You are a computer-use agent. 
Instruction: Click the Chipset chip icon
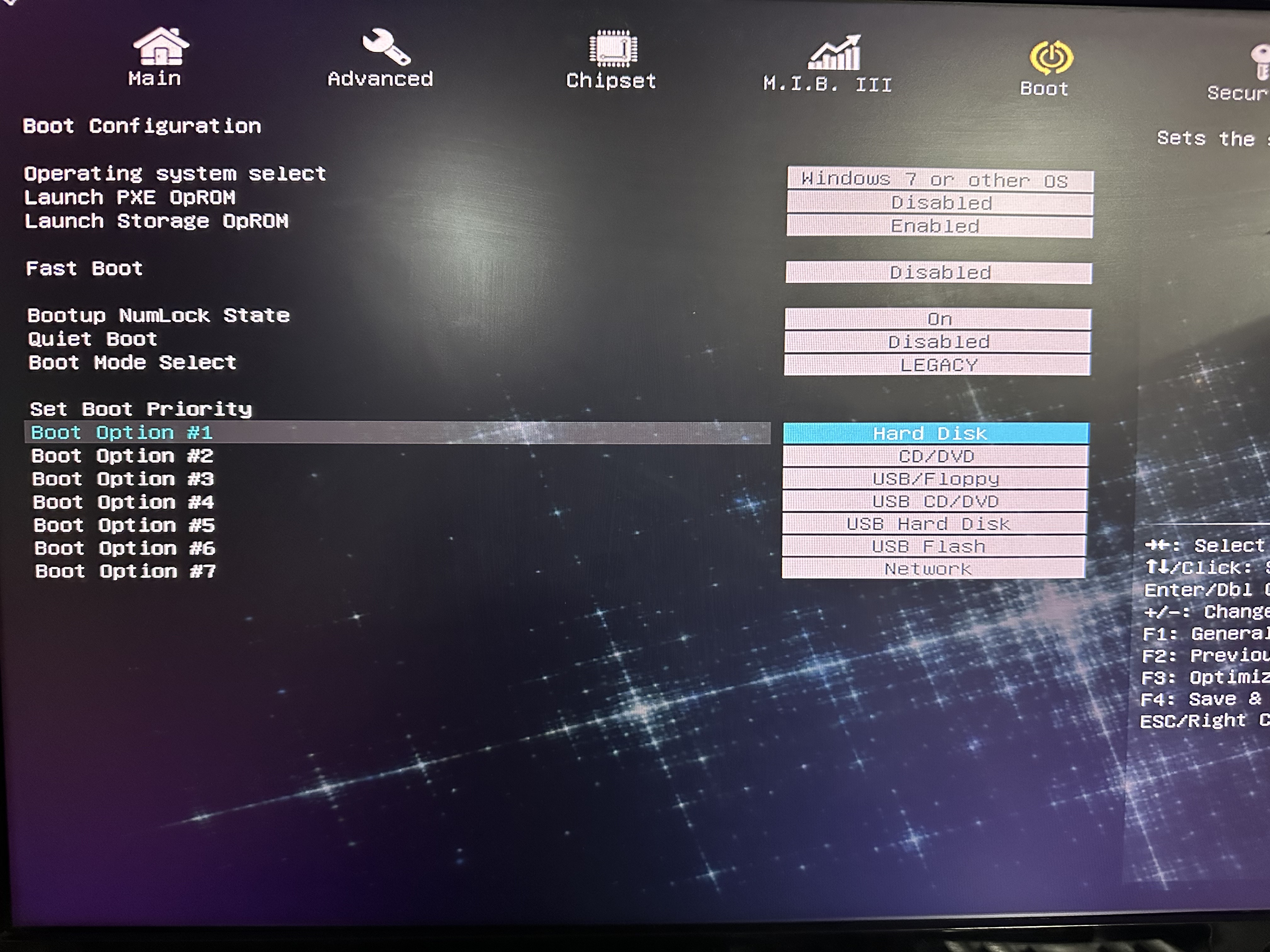(x=613, y=48)
